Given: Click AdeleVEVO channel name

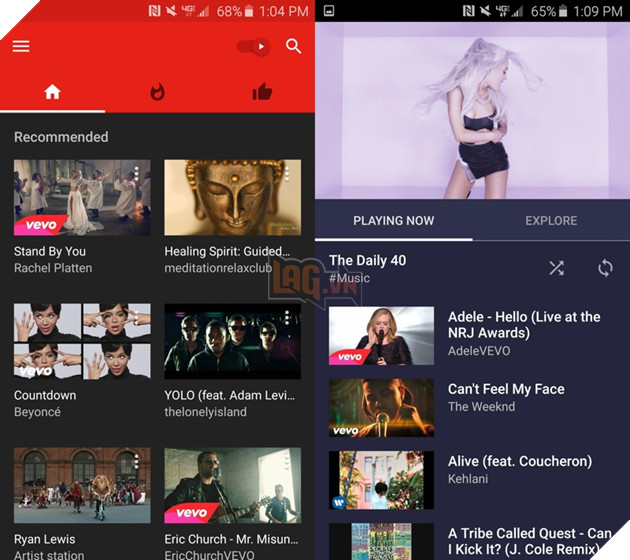Looking at the screenshot, I should point(479,351).
